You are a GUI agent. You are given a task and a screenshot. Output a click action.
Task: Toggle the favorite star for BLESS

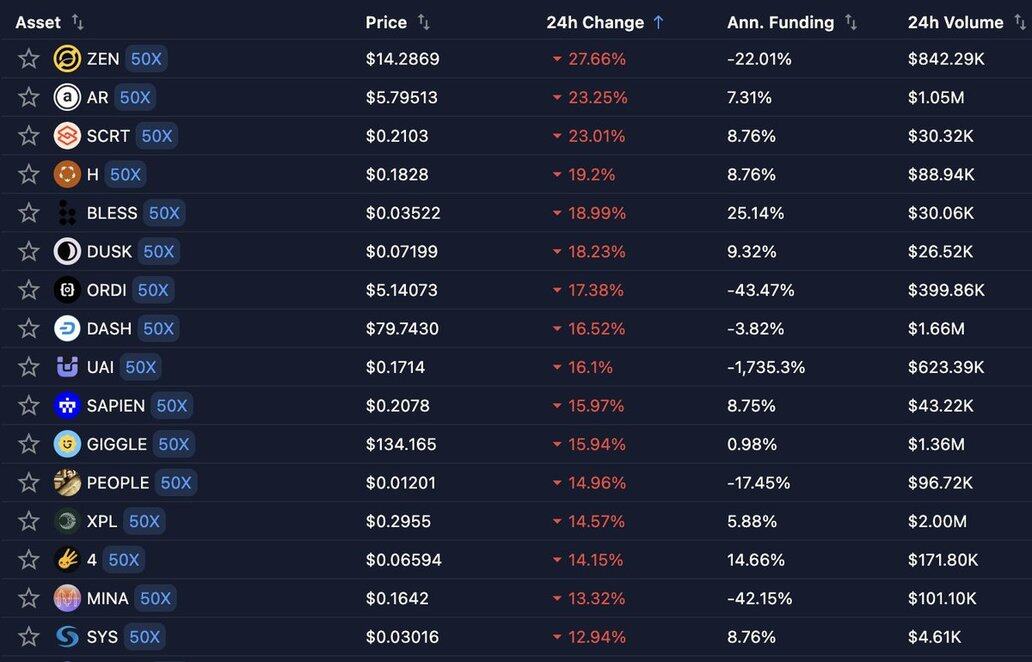(x=29, y=213)
